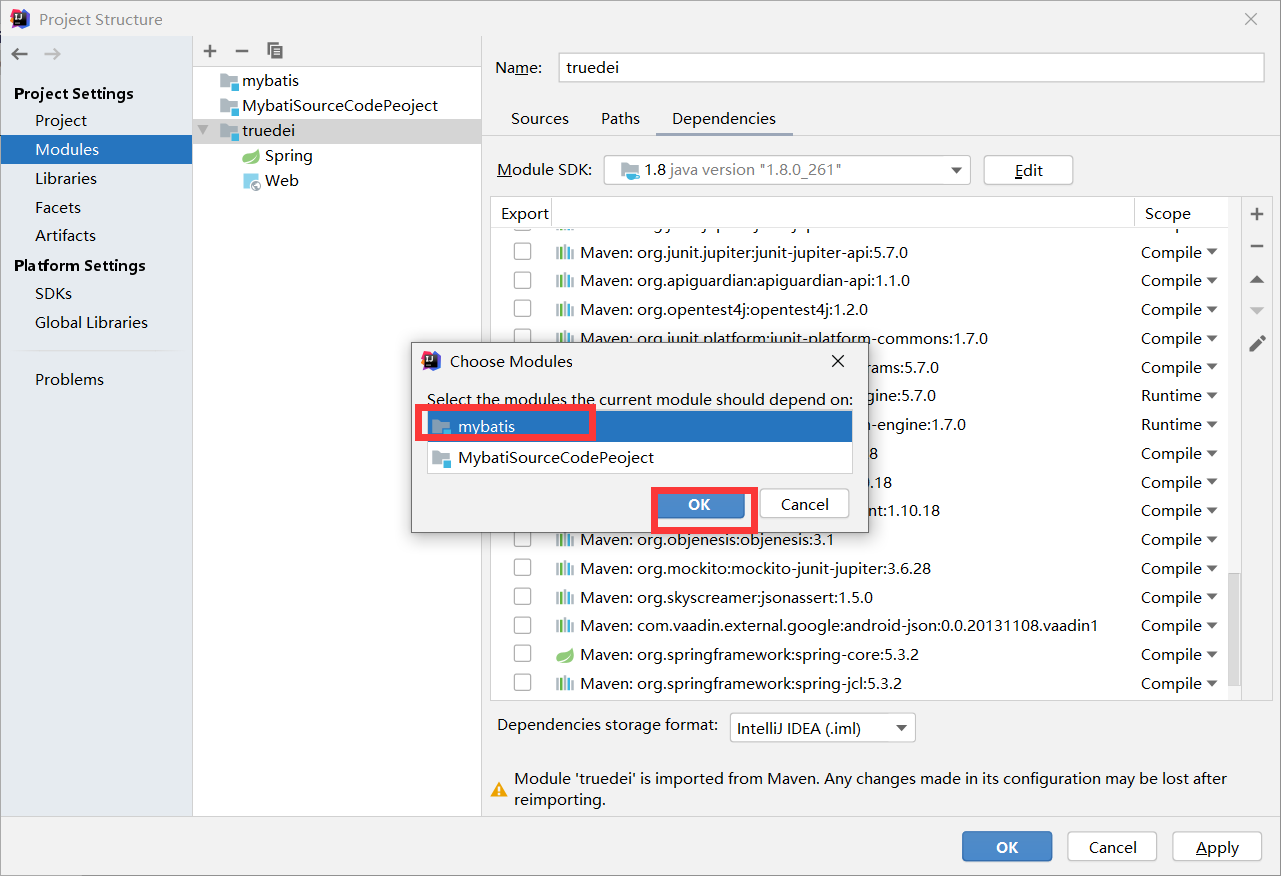
Task: Confirm module selection with OK in dialog
Action: [699, 505]
